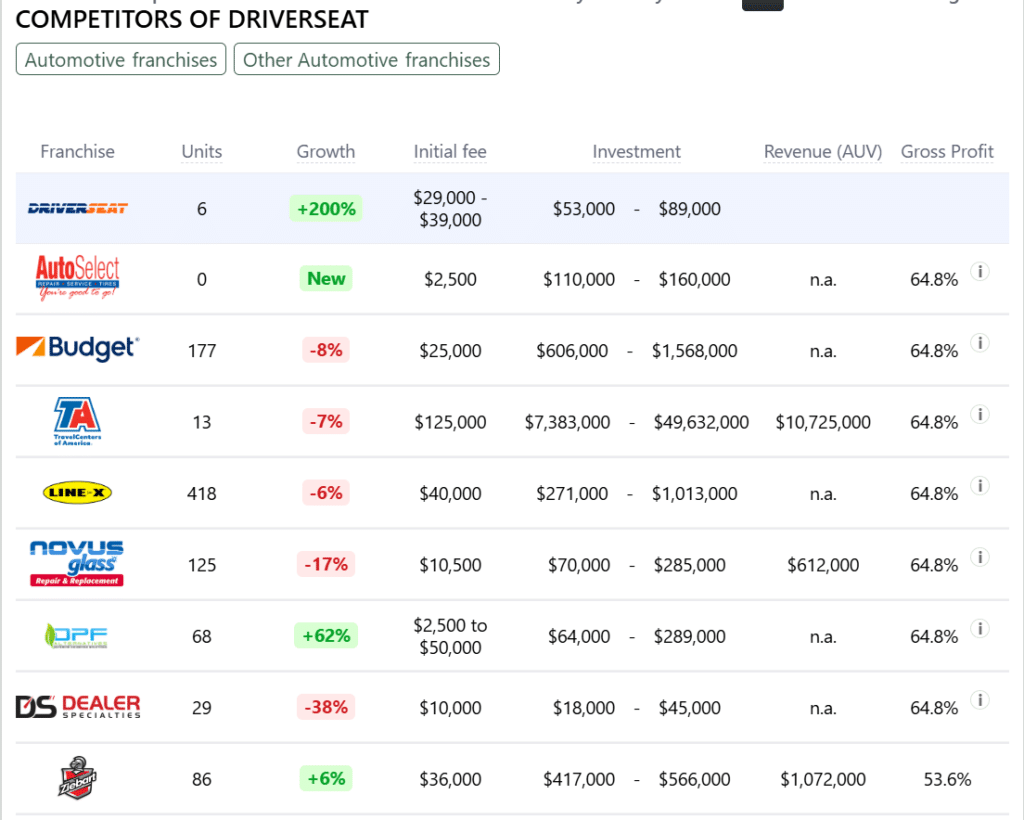Click info icon in LINE-X row
The width and height of the screenshot is (1024, 820).
(x=980, y=485)
